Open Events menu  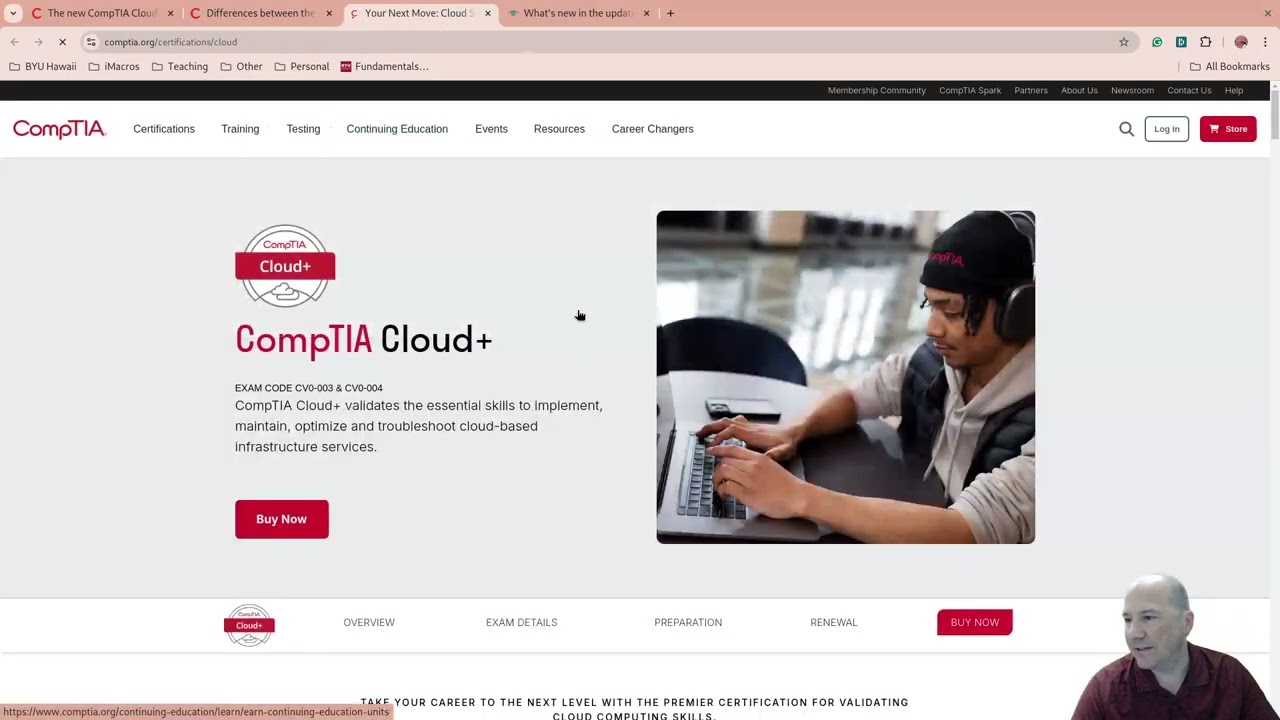tap(491, 129)
